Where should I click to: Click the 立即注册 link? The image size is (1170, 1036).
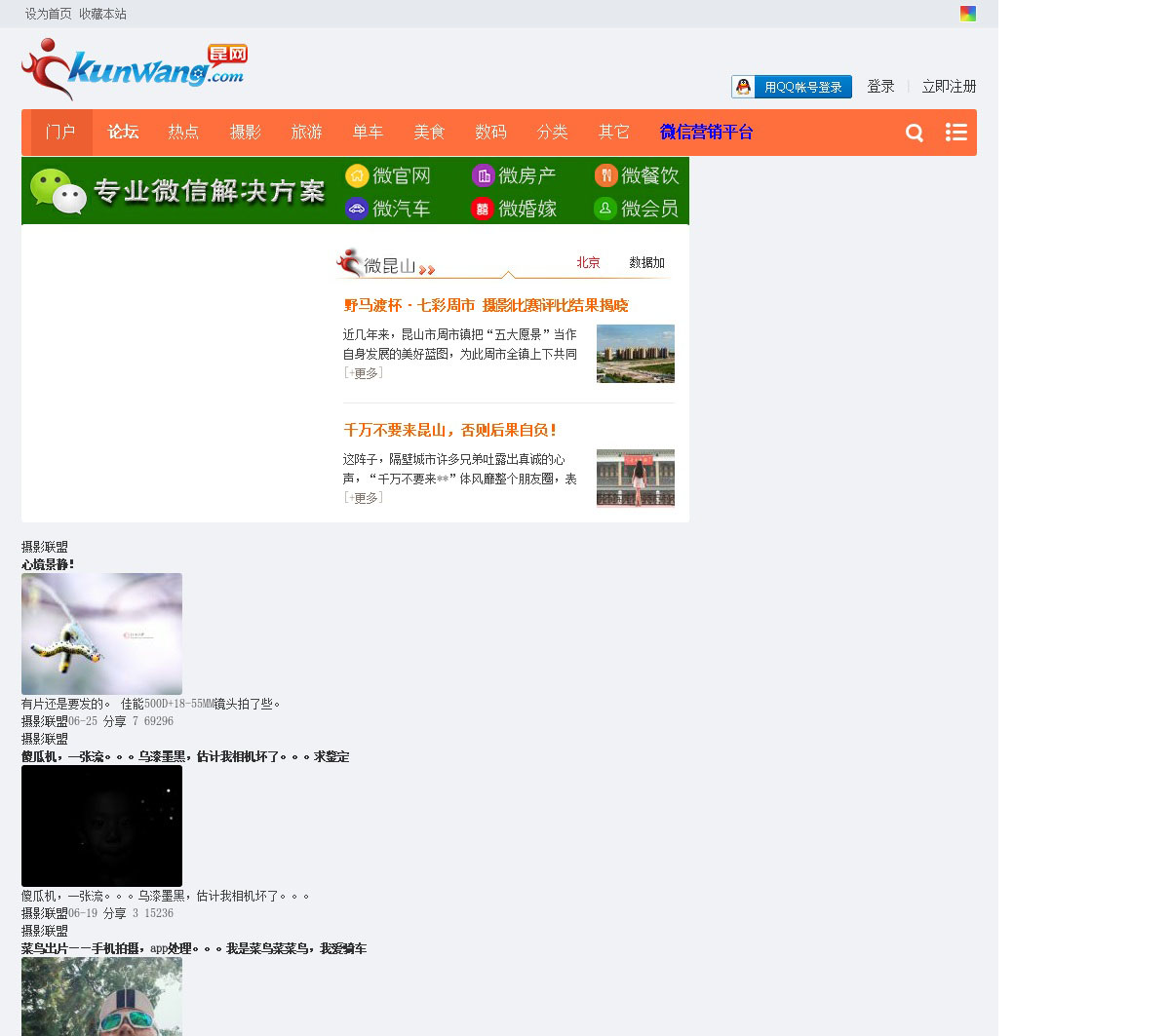point(949,87)
